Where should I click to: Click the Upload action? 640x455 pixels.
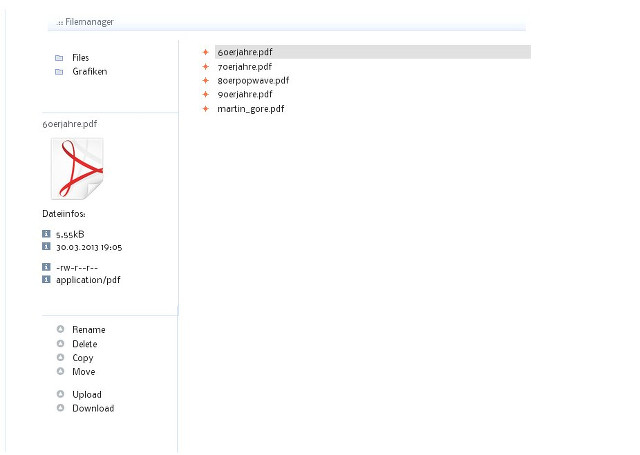point(87,395)
